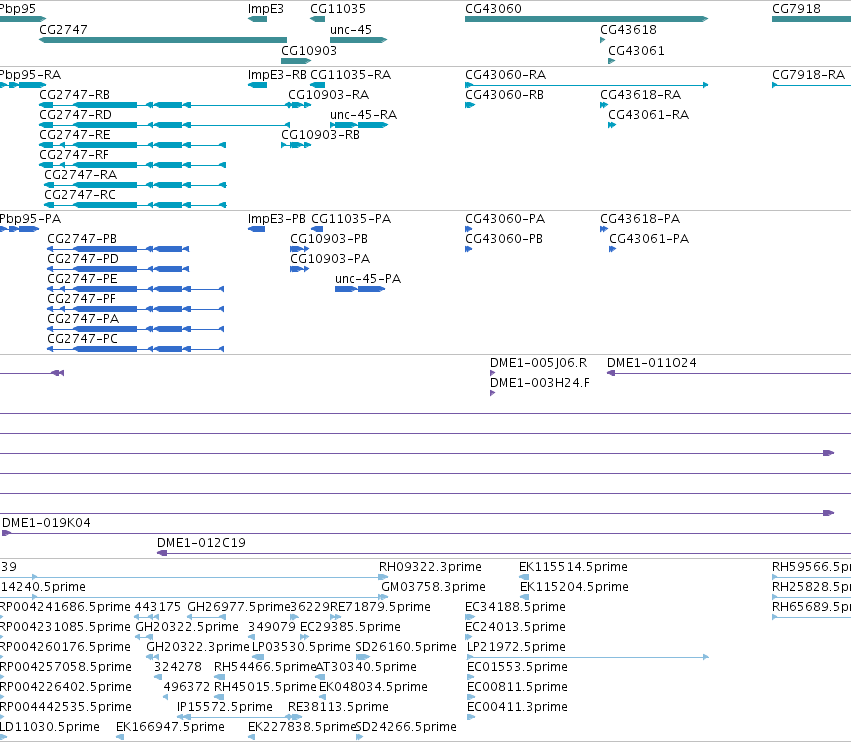This screenshot has height=742, width=851.
Task: Click the CG7918 gene label
Action: [x=796, y=9]
